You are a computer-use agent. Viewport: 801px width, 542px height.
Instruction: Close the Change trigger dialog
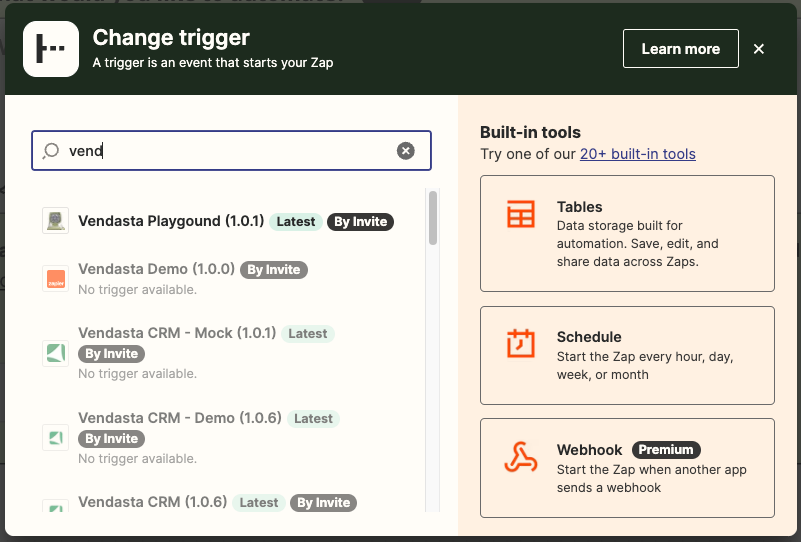coord(759,49)
